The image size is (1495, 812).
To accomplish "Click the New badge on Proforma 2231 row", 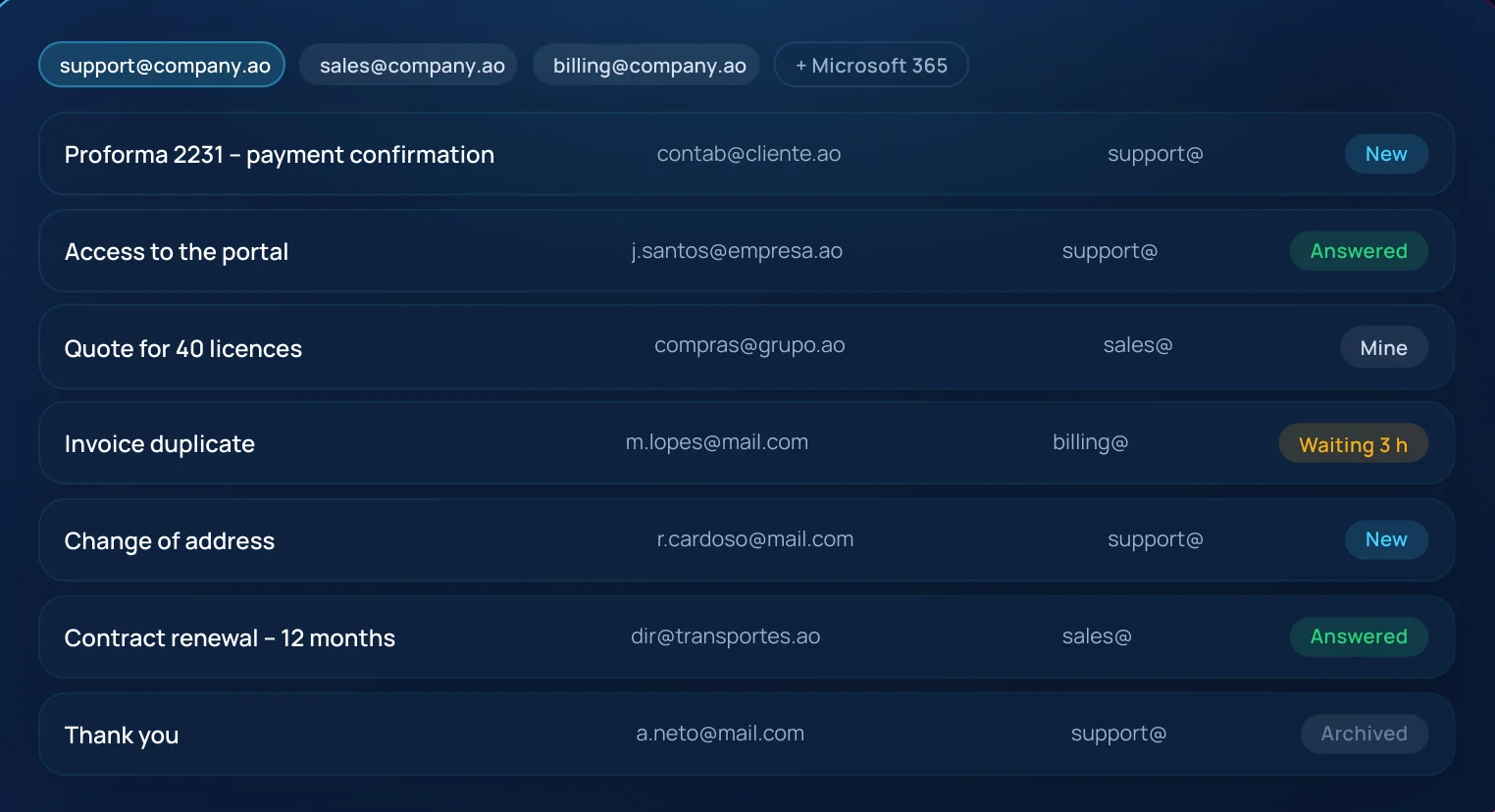I will (1386, 154).
